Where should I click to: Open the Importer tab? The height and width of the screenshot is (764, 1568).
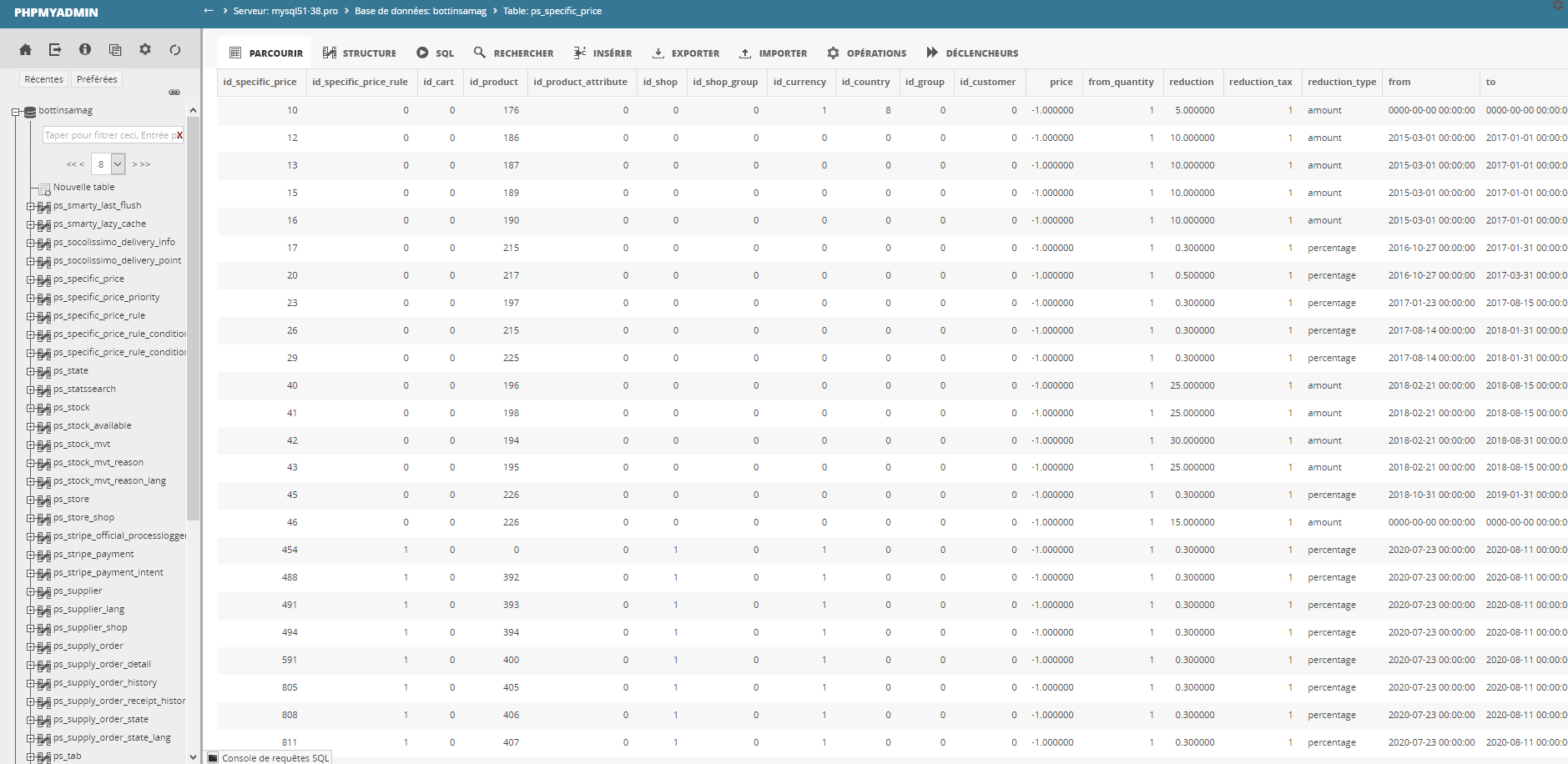(x=773, y=53)
